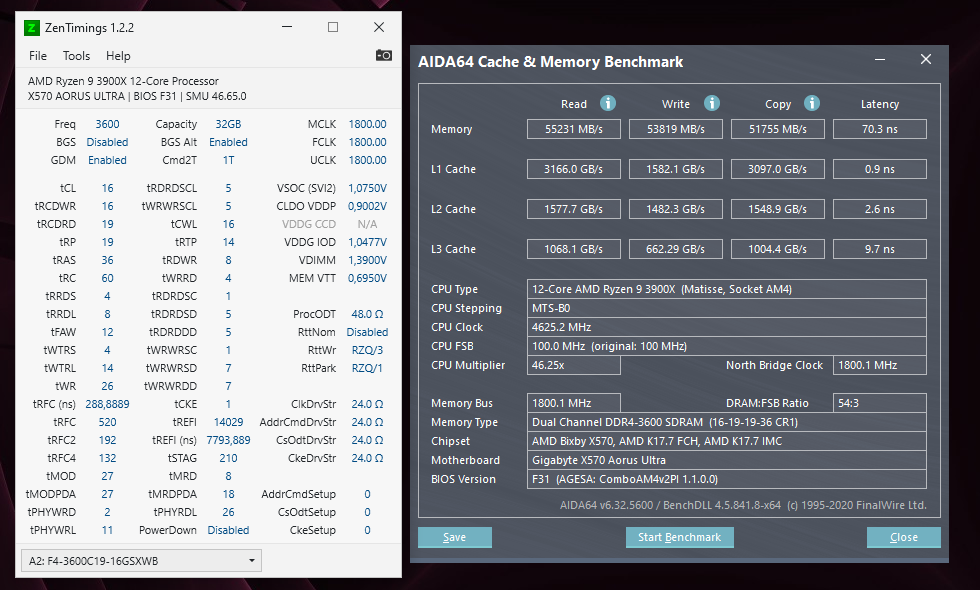Maximize the ZenTimings window
This screenshot has width=980, height=590.
pyautogui.click(x=333, y=27)
